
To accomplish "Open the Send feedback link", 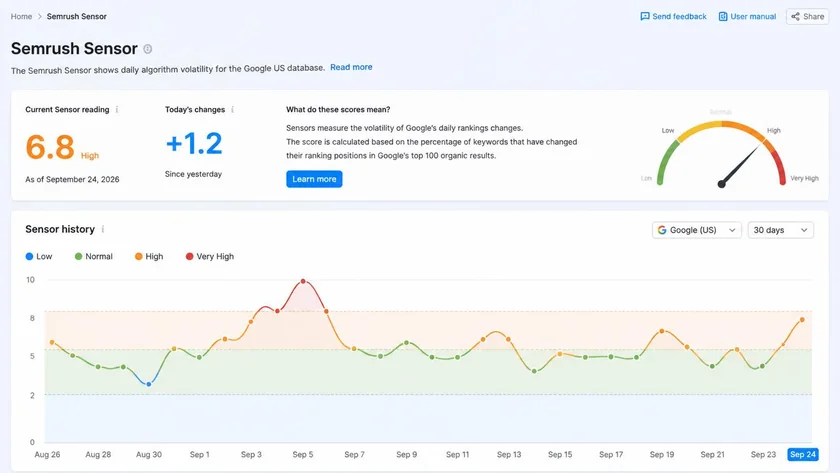I will click(673, 17).
